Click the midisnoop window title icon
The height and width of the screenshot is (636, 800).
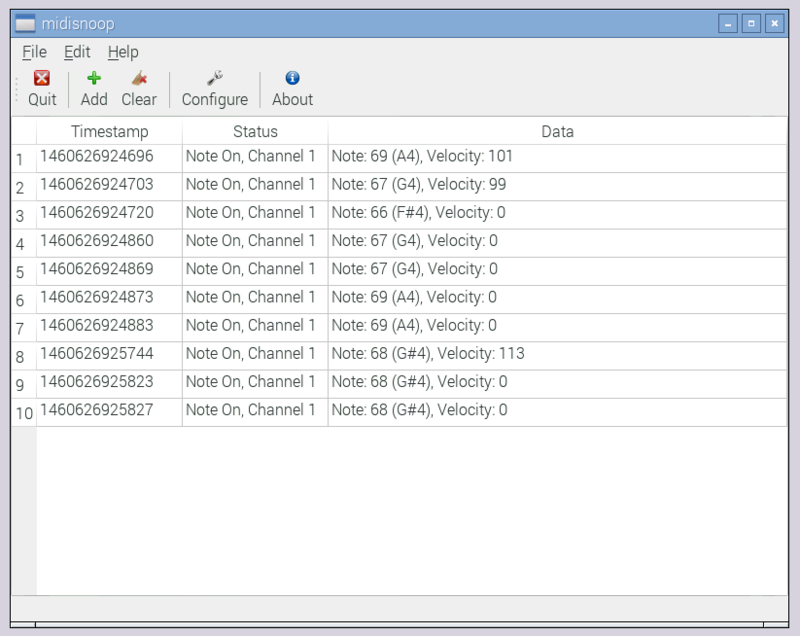click(25, 23)
